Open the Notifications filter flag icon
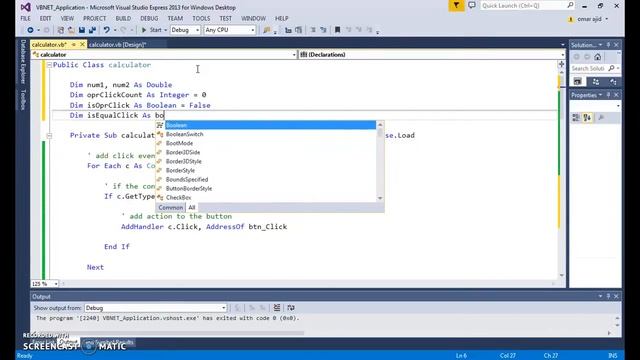 [456, 6]
